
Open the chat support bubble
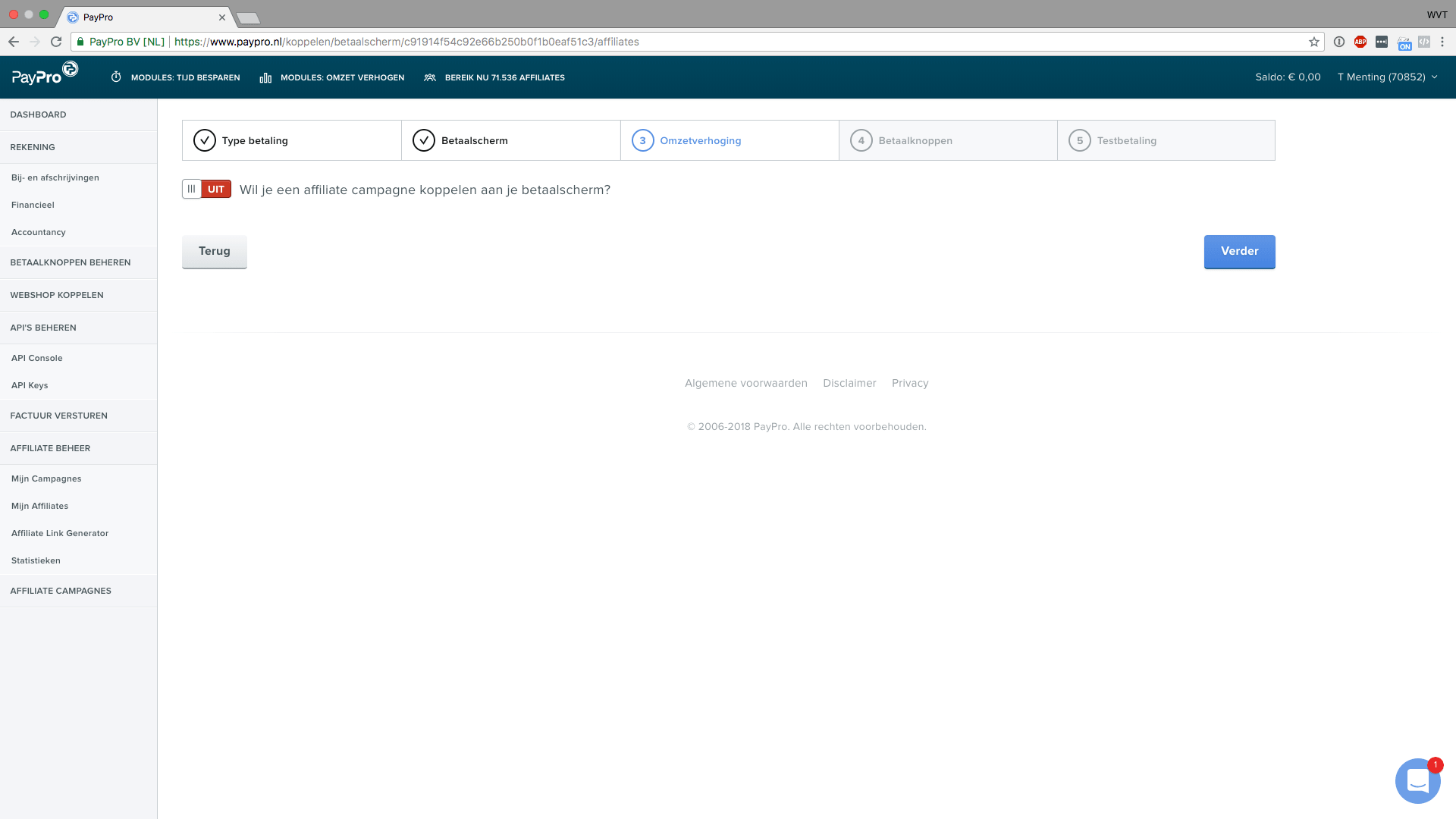click(1417, 780)
